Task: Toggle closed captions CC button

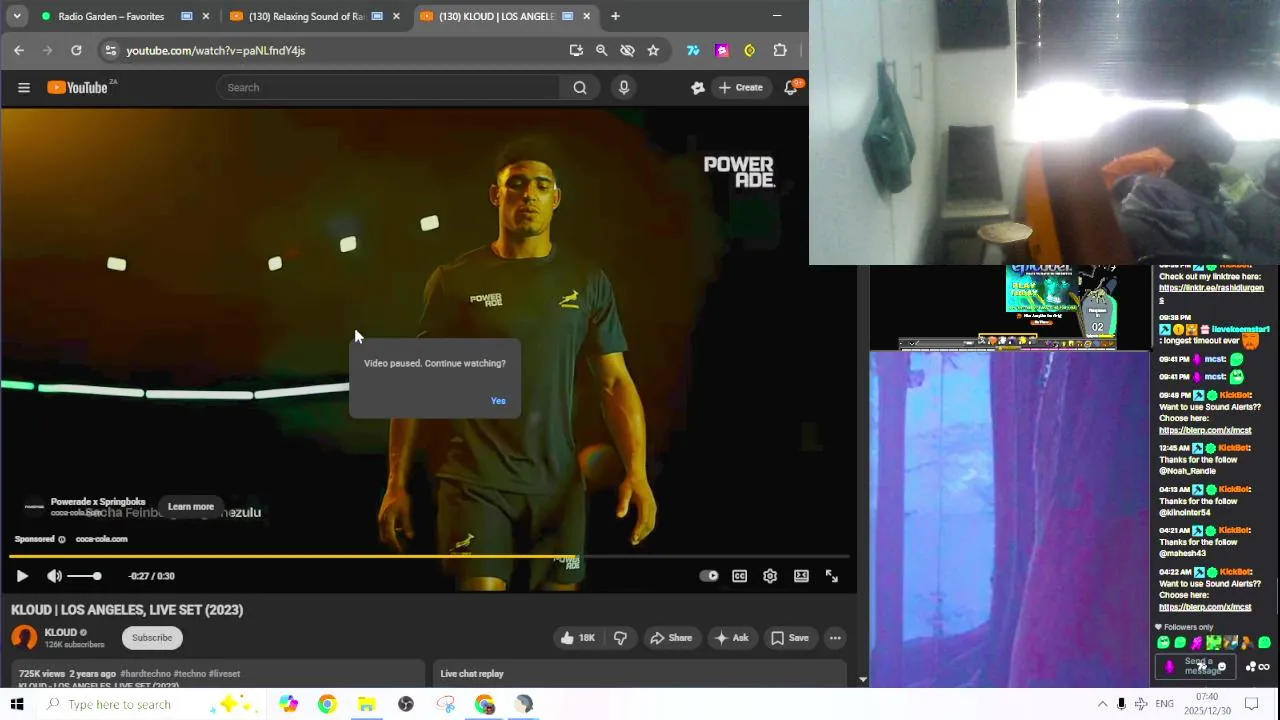Action: (x=739, y=576)
